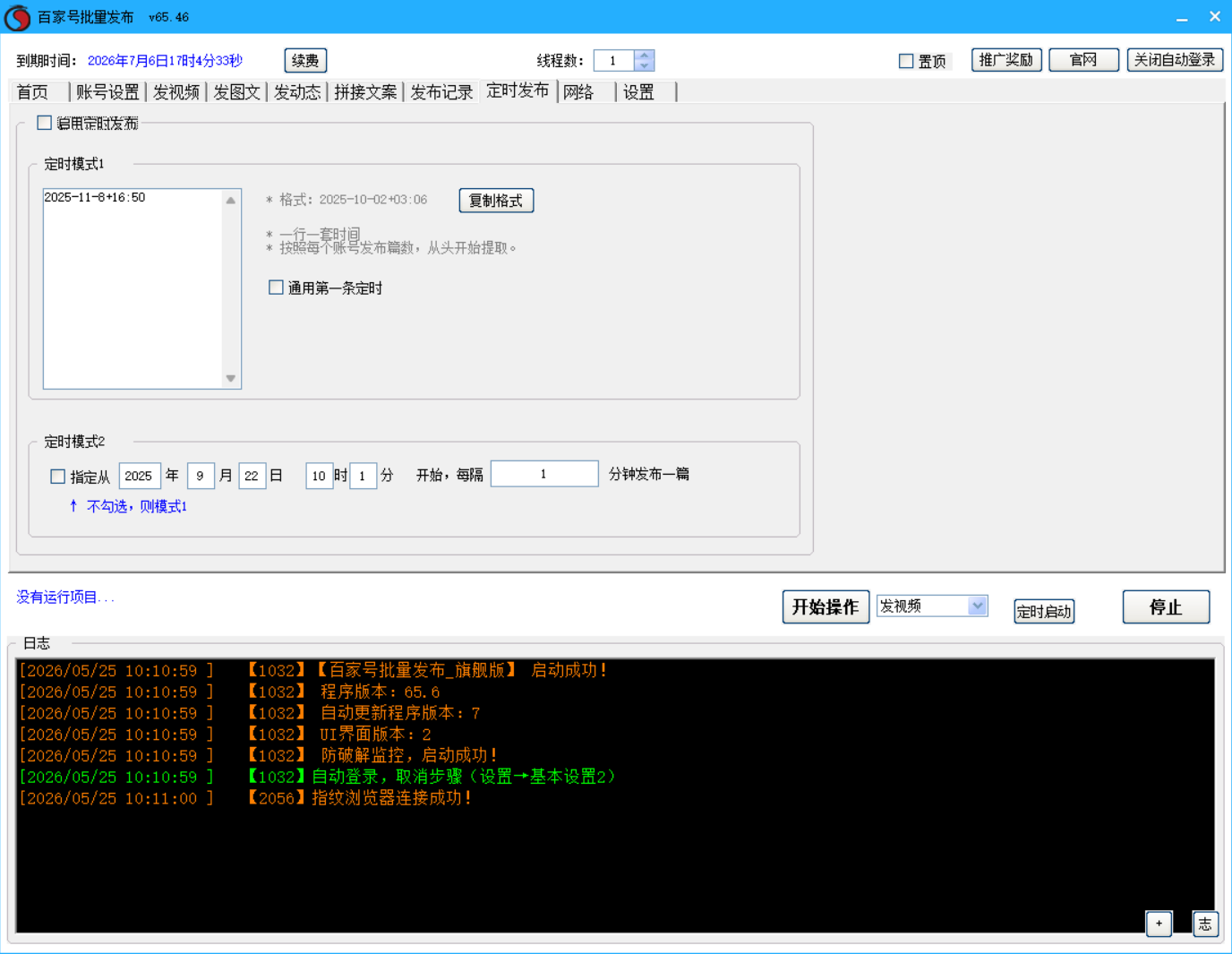
Task: Click the '志' log button at bottom right
Action: 1205,924
